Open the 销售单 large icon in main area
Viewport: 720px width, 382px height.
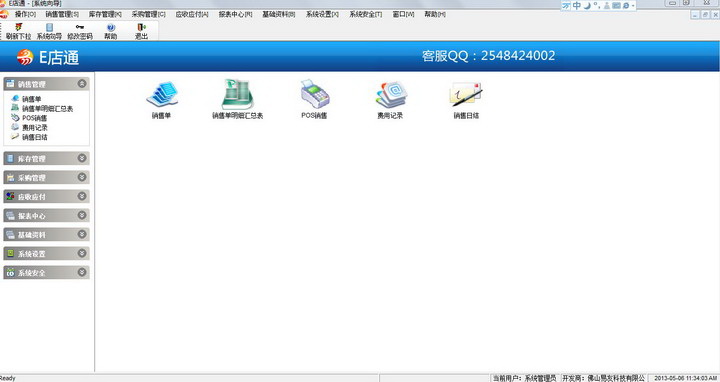[x=162, y=100]
